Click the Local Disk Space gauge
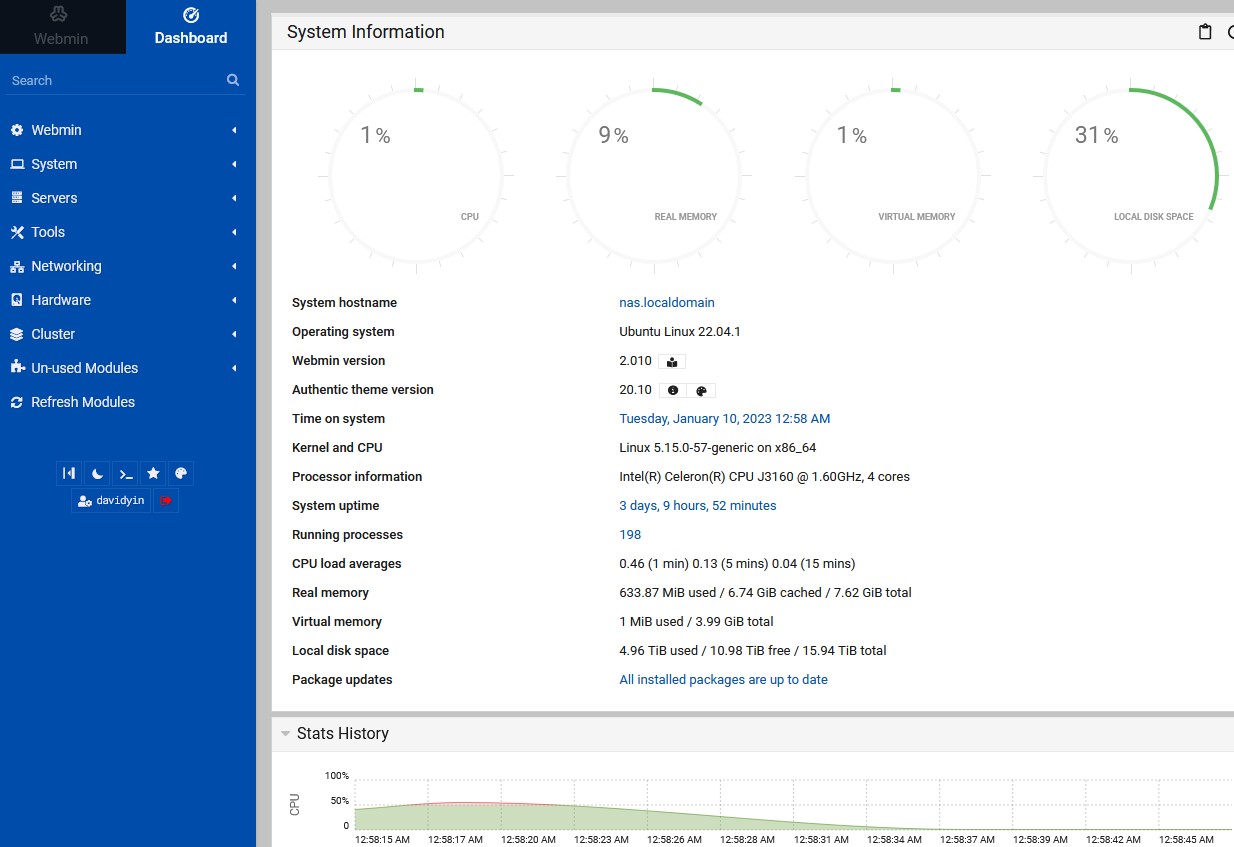Screen dimensions: 1234x847 (x=1131, y=175)
